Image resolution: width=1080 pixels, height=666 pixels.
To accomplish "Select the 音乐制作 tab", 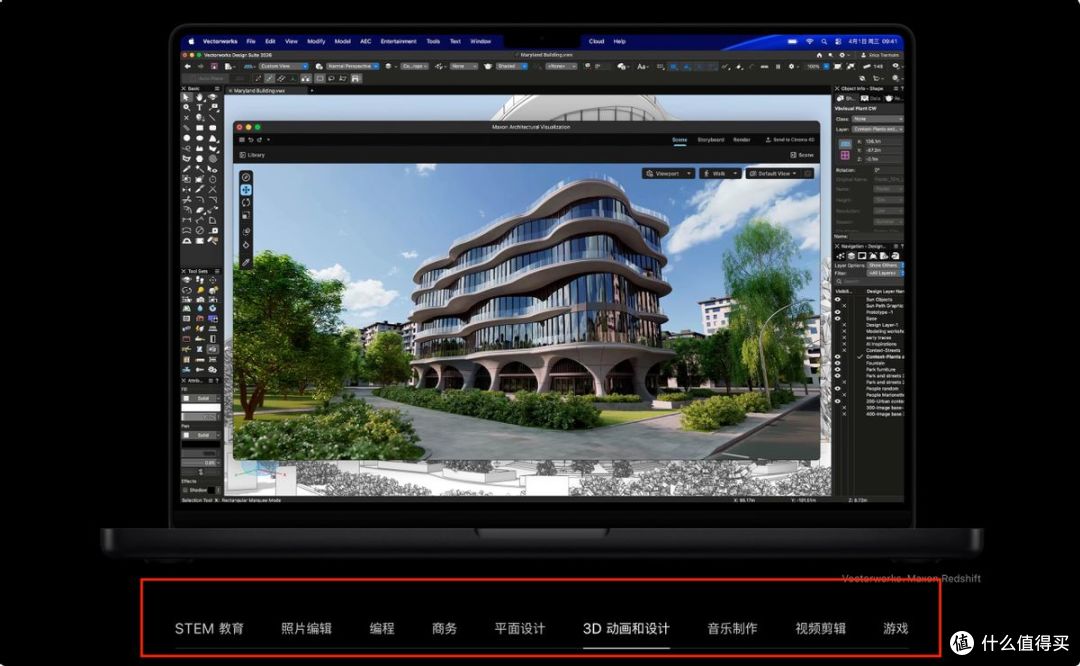I will click(x=732, y=628).
